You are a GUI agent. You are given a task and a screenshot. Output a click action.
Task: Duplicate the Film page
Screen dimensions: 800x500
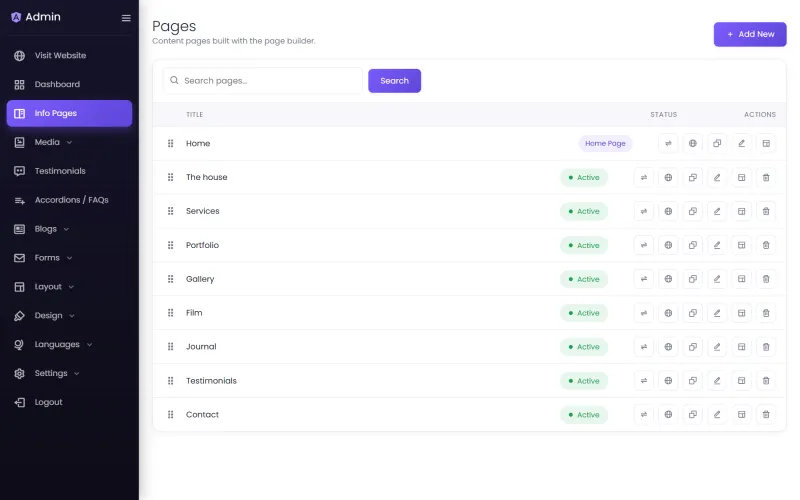tap(692, 313)
